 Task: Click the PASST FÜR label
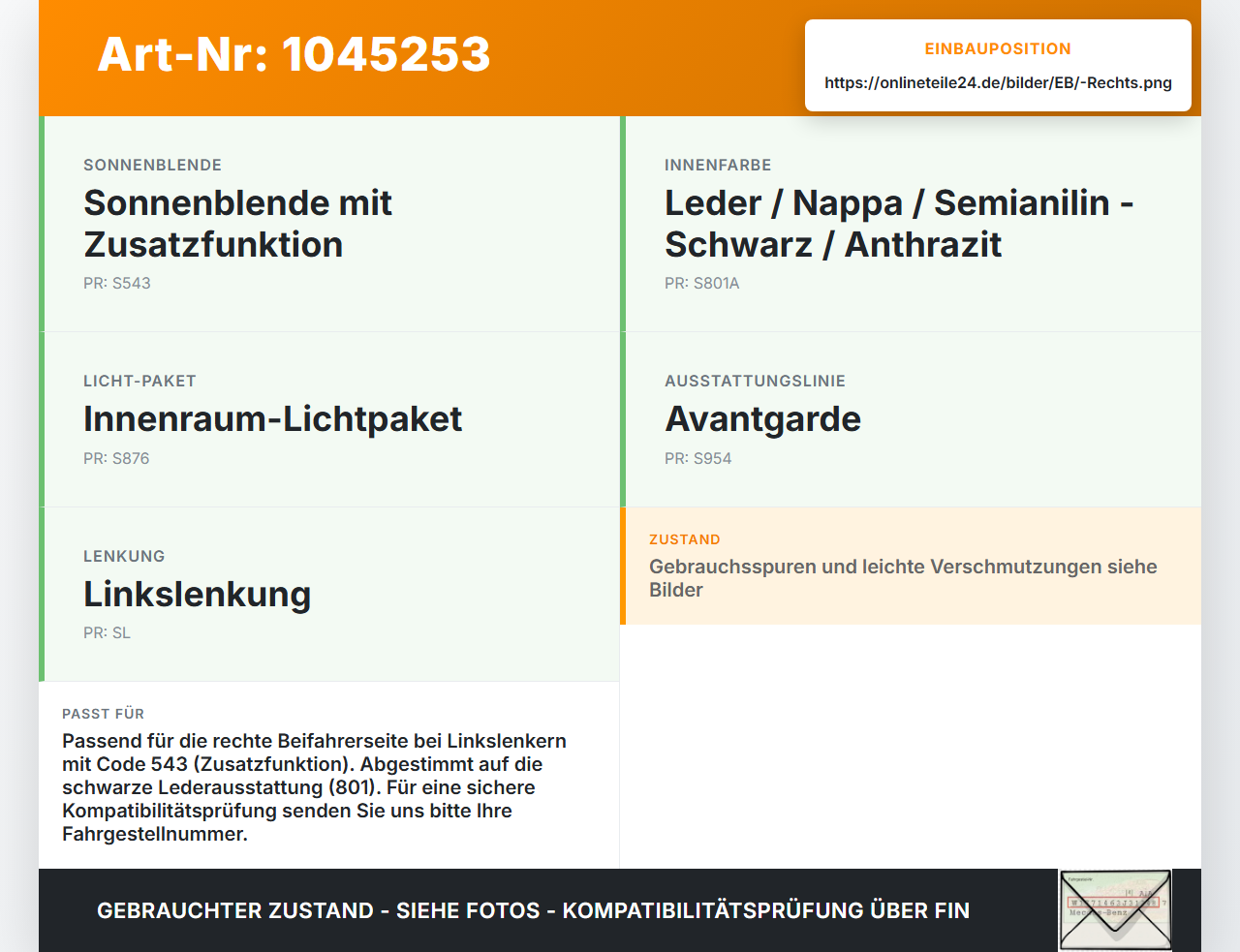[x=103, y=714]
